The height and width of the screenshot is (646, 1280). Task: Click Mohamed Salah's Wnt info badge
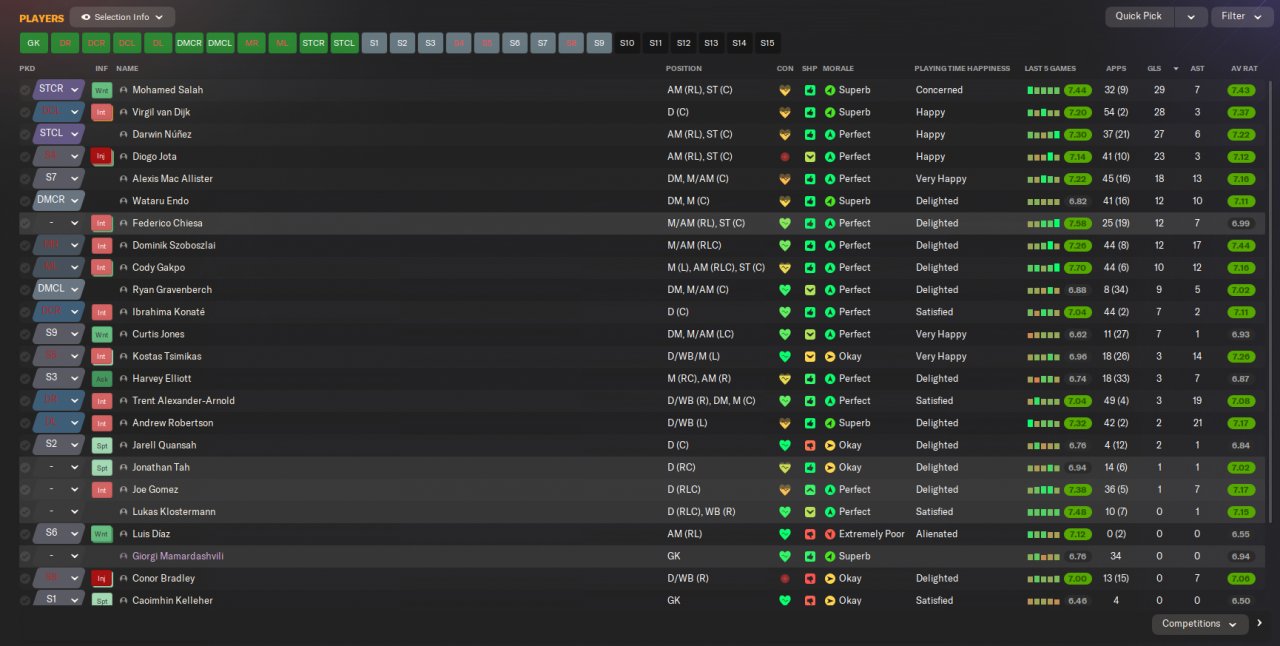pyautogui.click(x=101, y=90)
